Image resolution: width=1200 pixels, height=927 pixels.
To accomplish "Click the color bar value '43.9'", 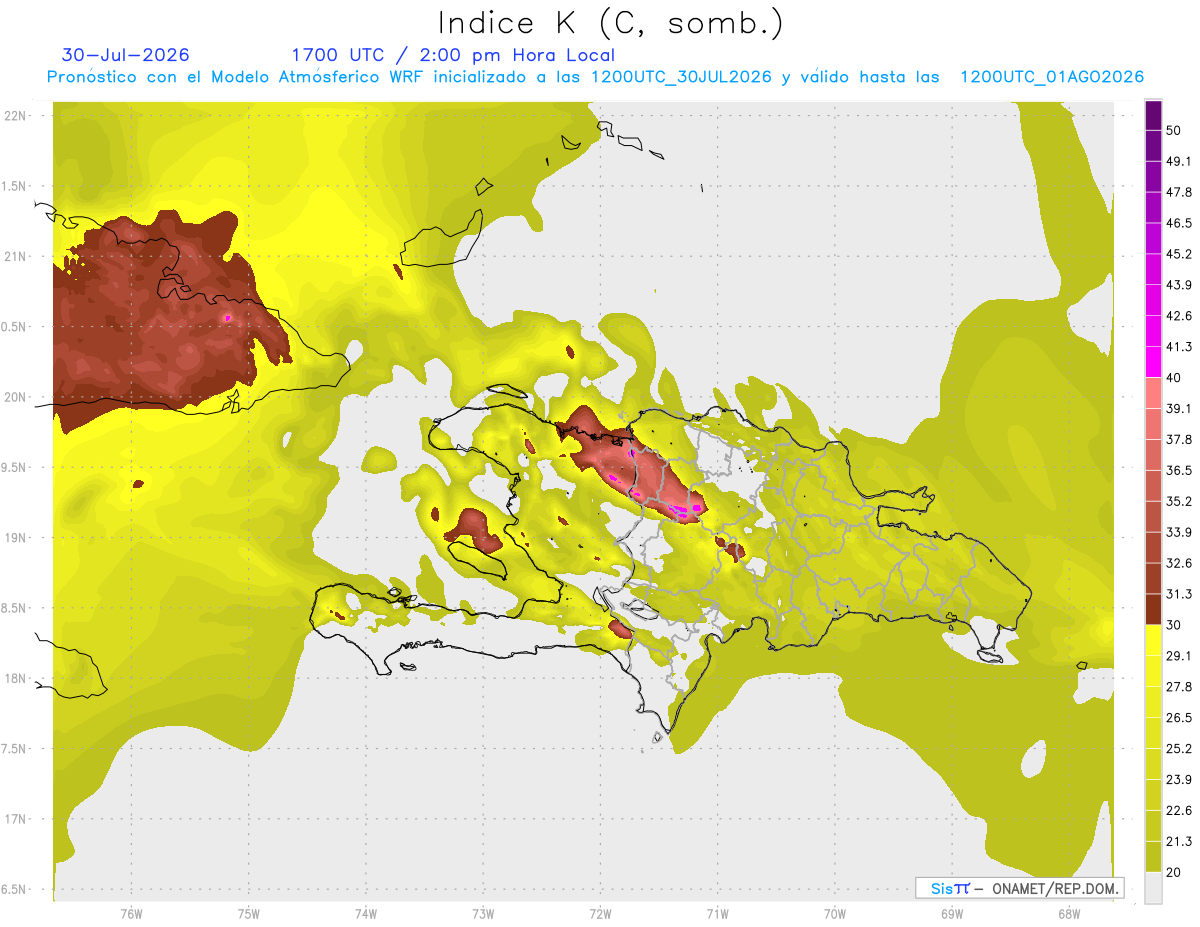I will tap(1179, 285).
